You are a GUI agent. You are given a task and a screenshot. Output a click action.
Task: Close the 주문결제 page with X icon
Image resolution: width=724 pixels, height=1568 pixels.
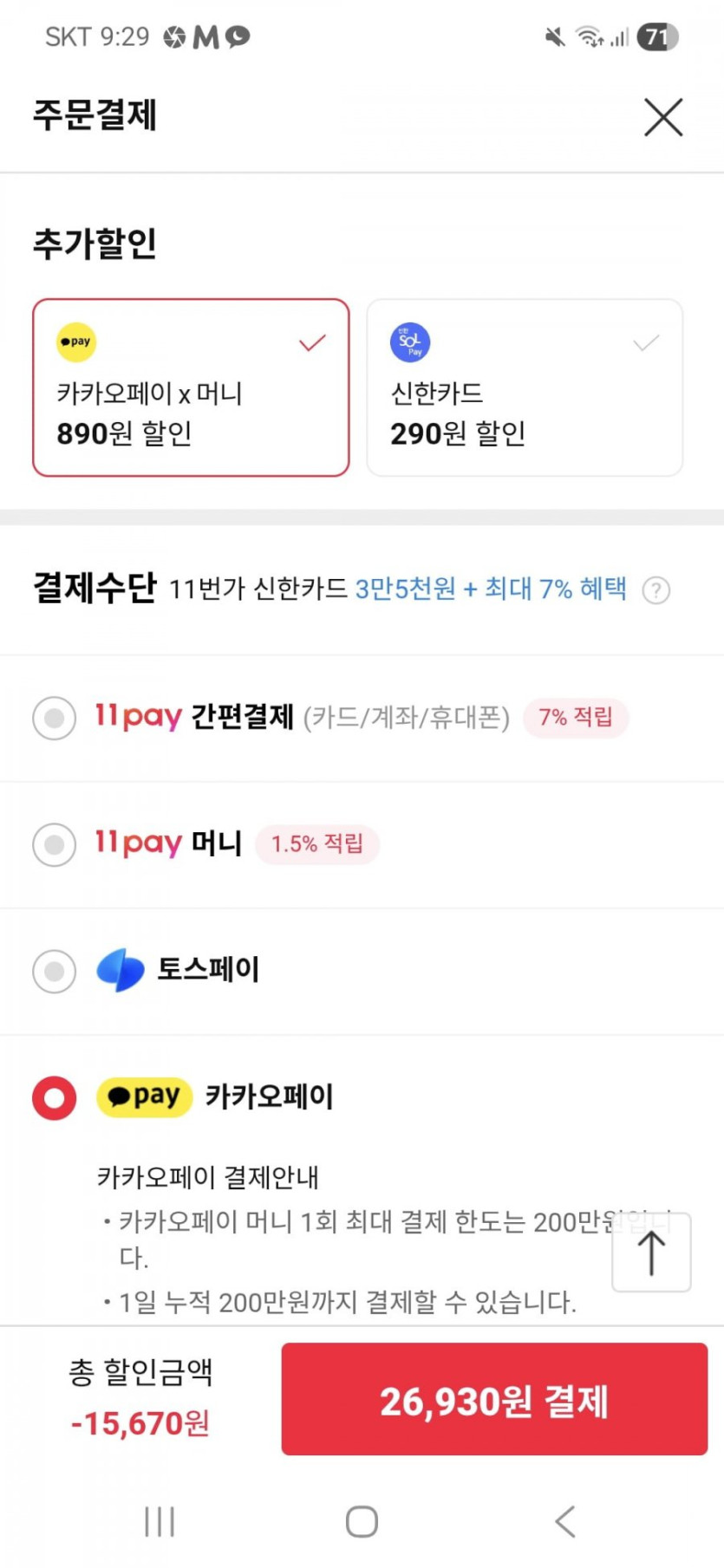(x=663, y=117)
